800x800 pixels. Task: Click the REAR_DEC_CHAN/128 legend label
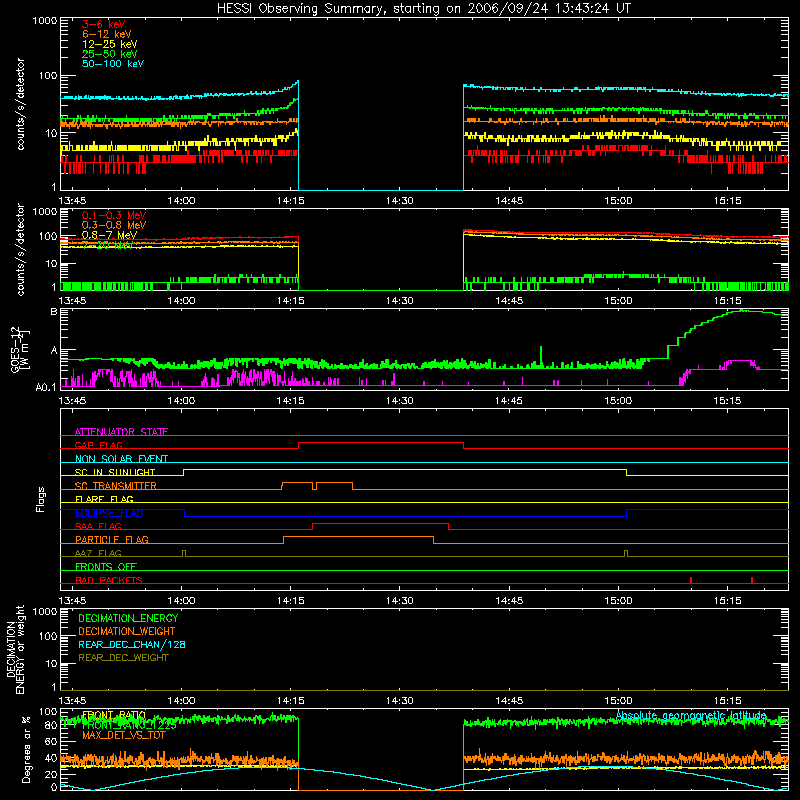[x=132, y=644]
